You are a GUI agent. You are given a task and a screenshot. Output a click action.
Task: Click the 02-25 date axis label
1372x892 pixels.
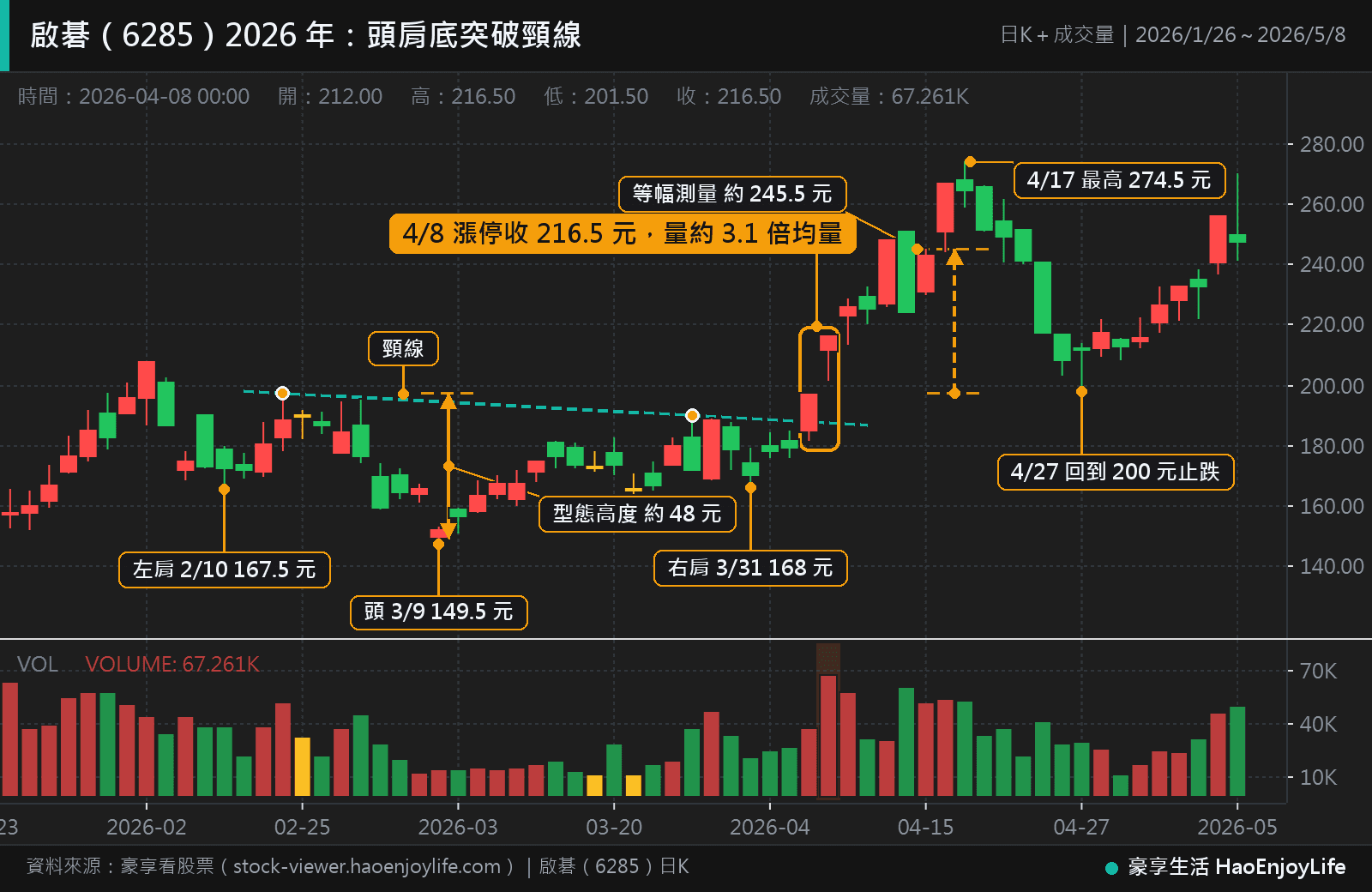302,827
